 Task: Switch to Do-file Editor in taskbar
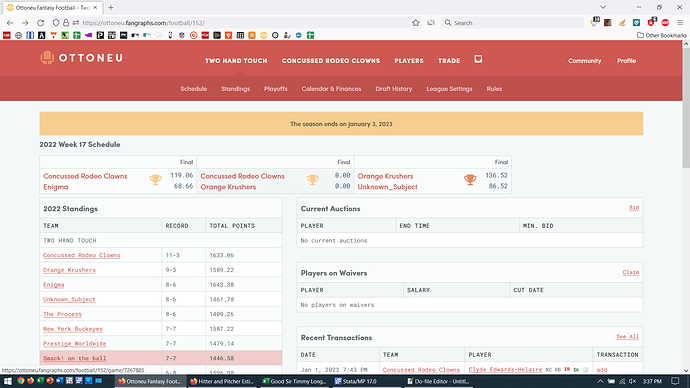(439, 381)
